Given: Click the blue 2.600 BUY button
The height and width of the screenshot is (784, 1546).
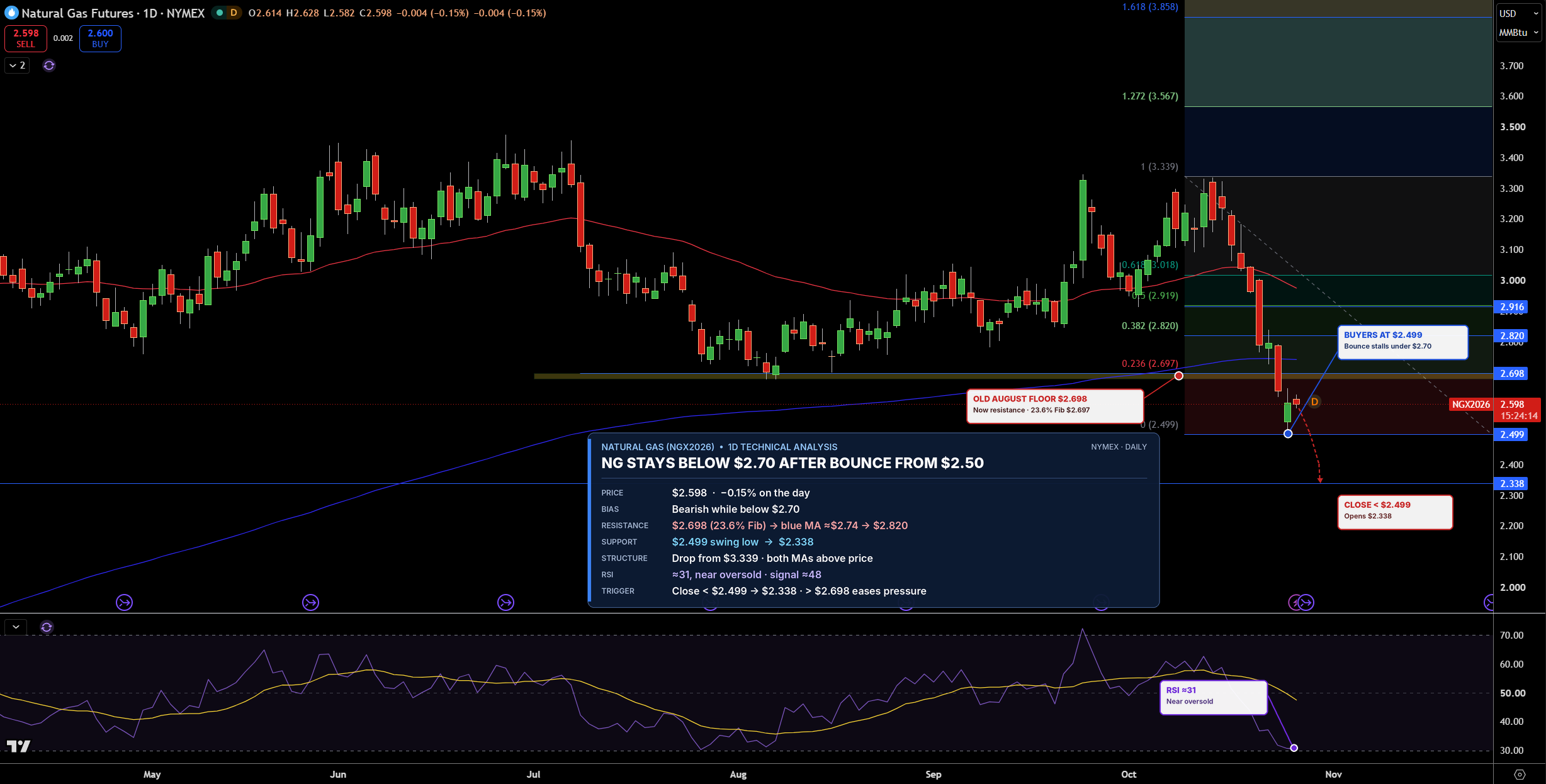Looking at the screenshot, I should pos(100,38).
